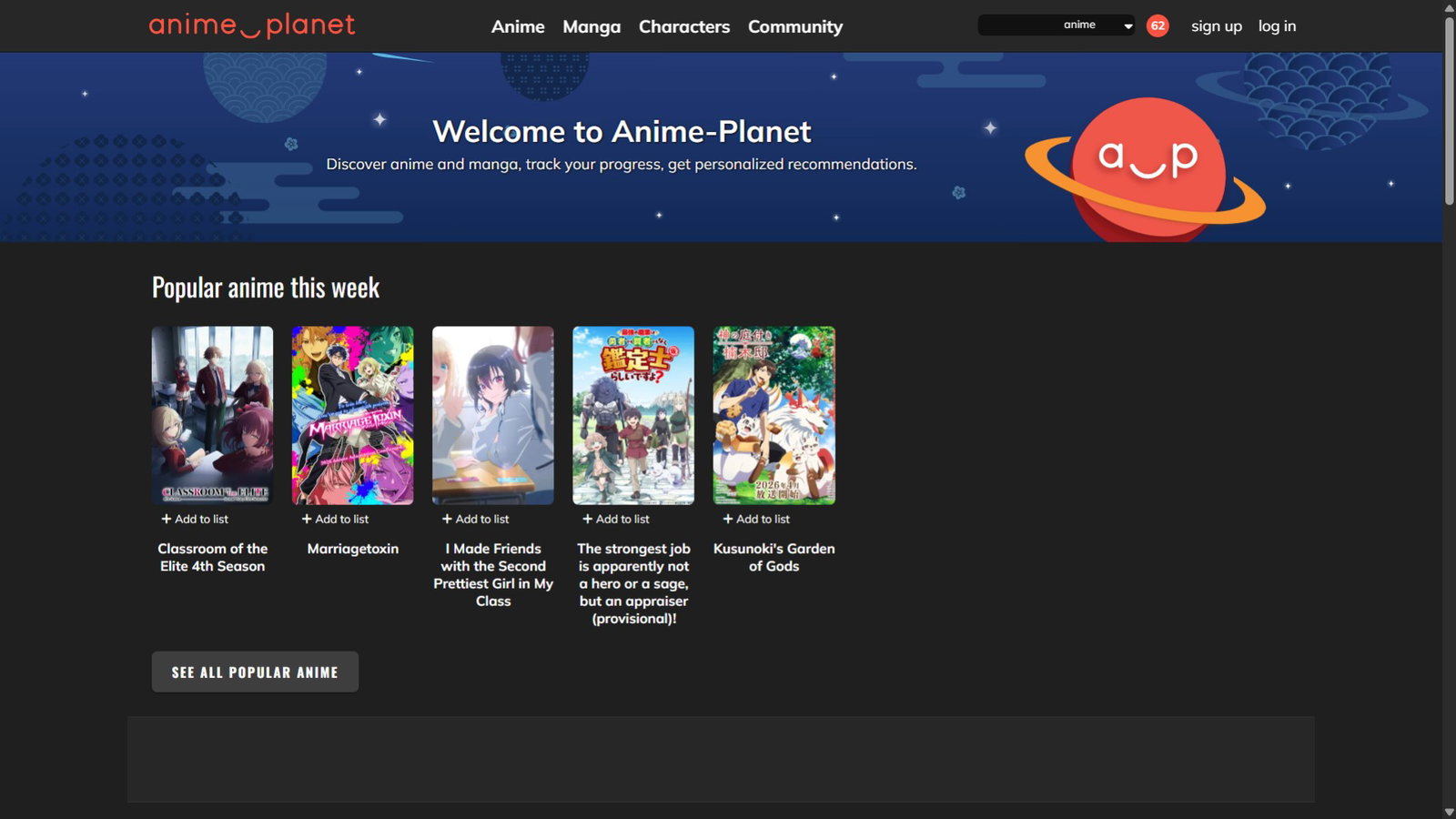This screenshot has width=1456, height=819.
Task: Open the Marriagetoxin title link
Action: pyautogui.click(x=353, y=549)
